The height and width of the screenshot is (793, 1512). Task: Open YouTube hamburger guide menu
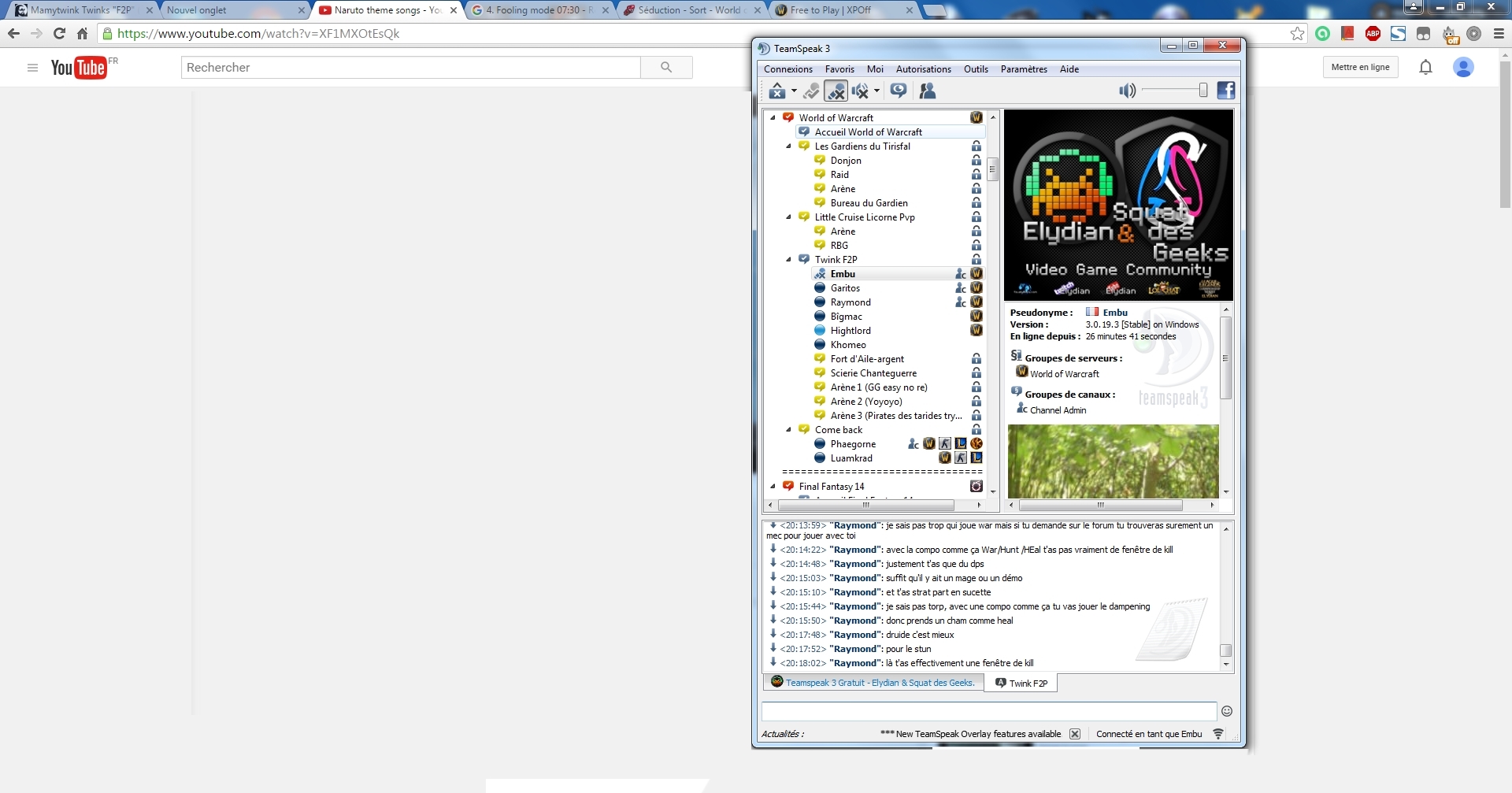[x=32, y=68]
